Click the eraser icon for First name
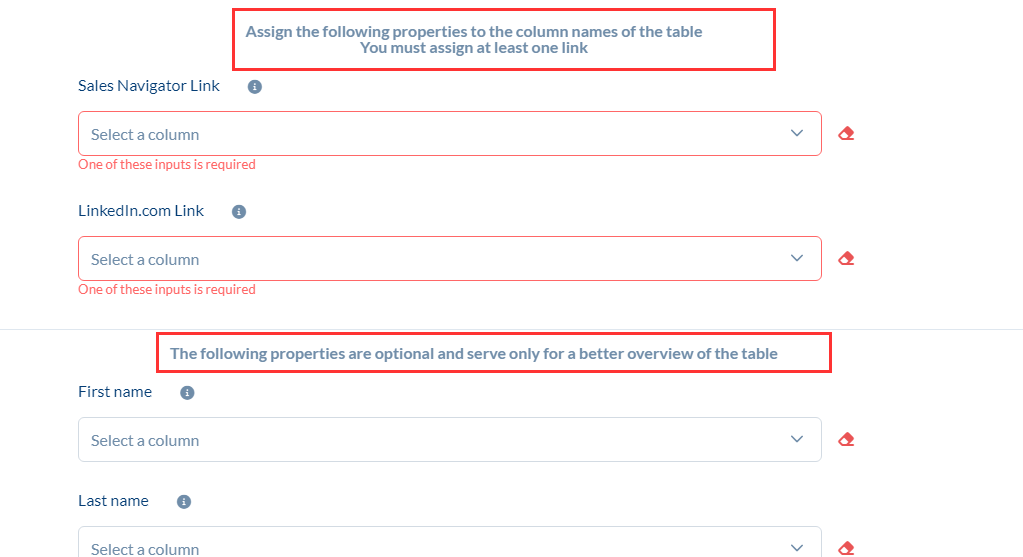 tap(846, 440)
